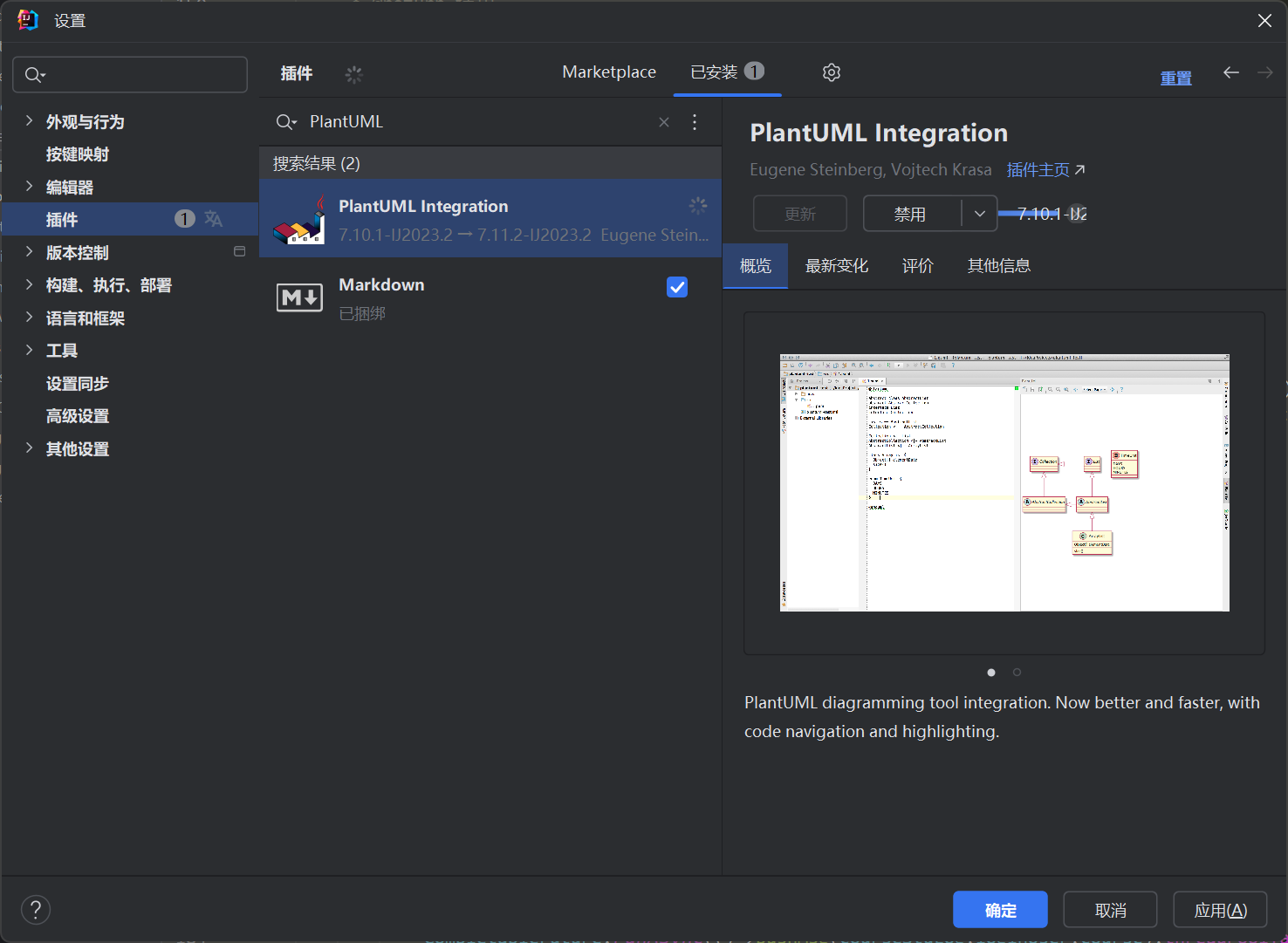Clear the PlantUML search text
Viewport: 1288px width, 943px height.
(664, 122)
